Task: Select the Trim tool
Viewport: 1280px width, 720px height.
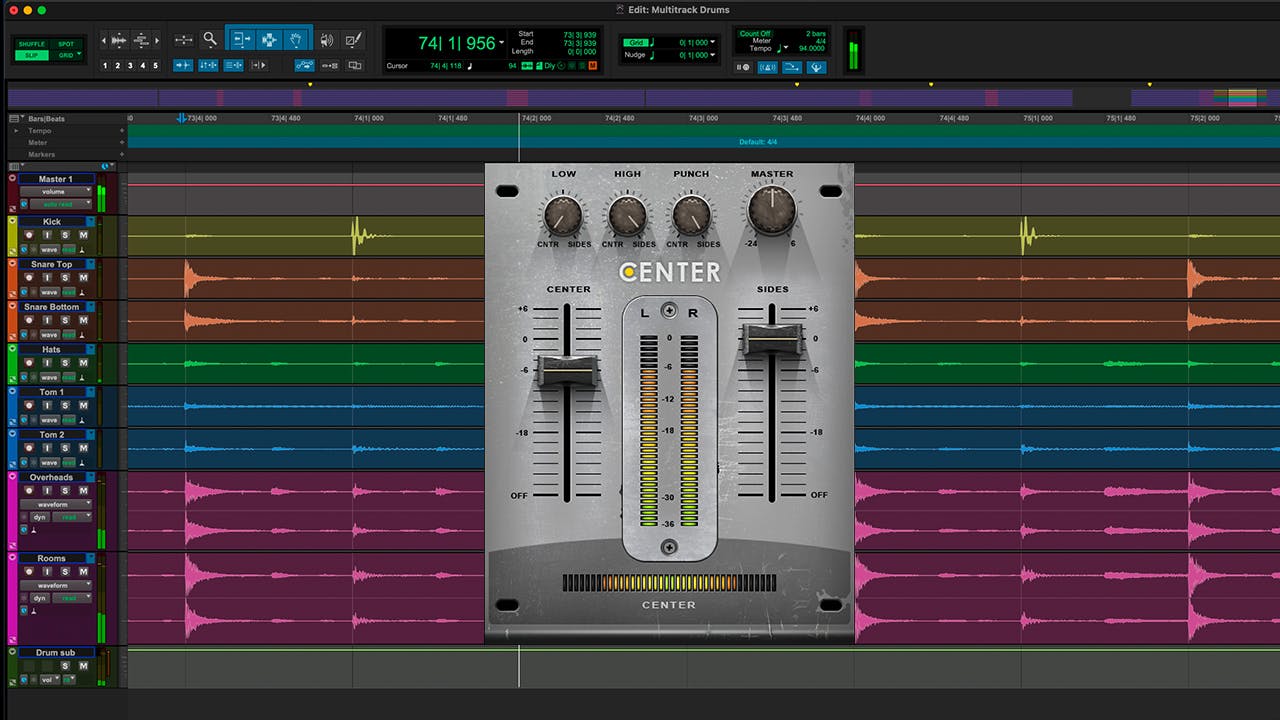Action: pos(241,40)
